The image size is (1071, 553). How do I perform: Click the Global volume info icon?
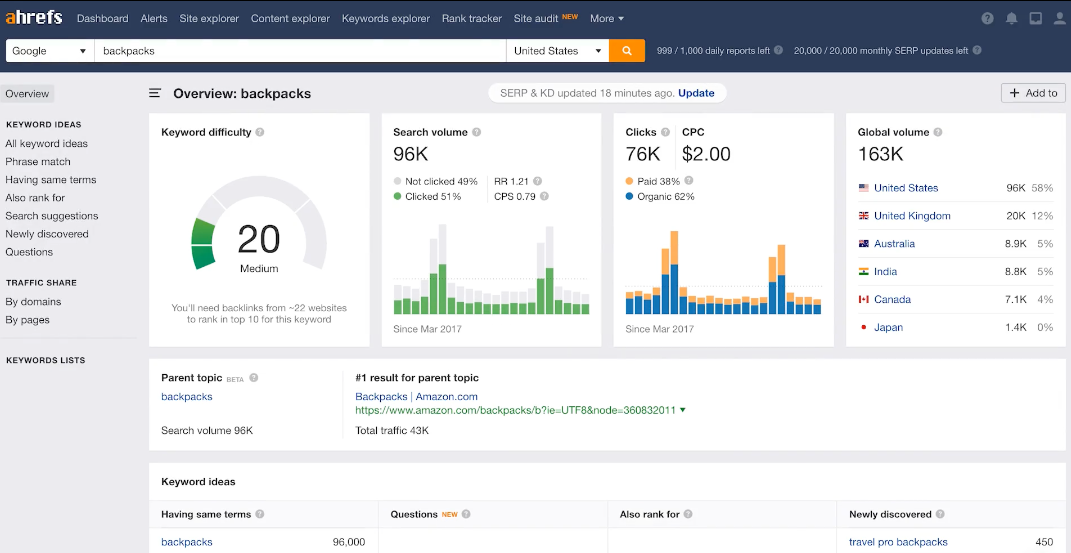click(x=937, y=132)
